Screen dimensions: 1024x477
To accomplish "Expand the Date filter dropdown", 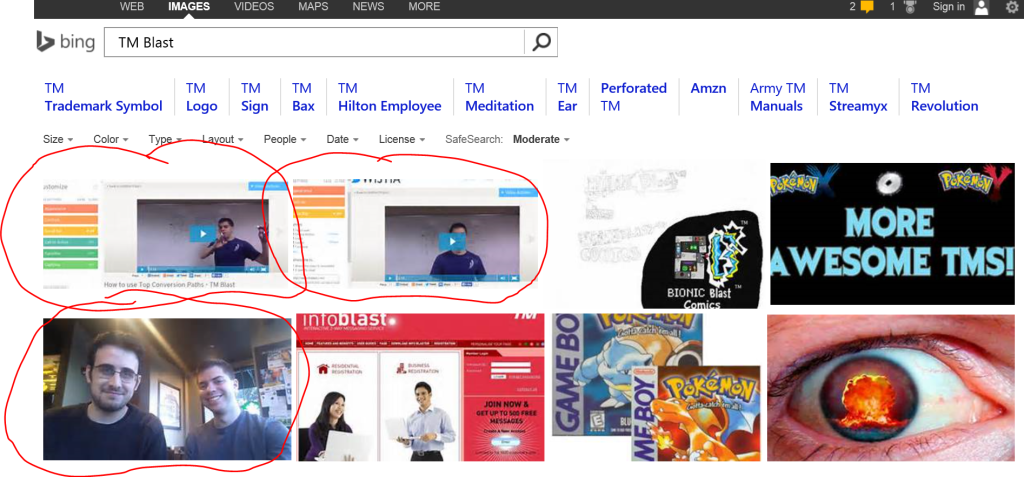I will click(x=342, y=139).
